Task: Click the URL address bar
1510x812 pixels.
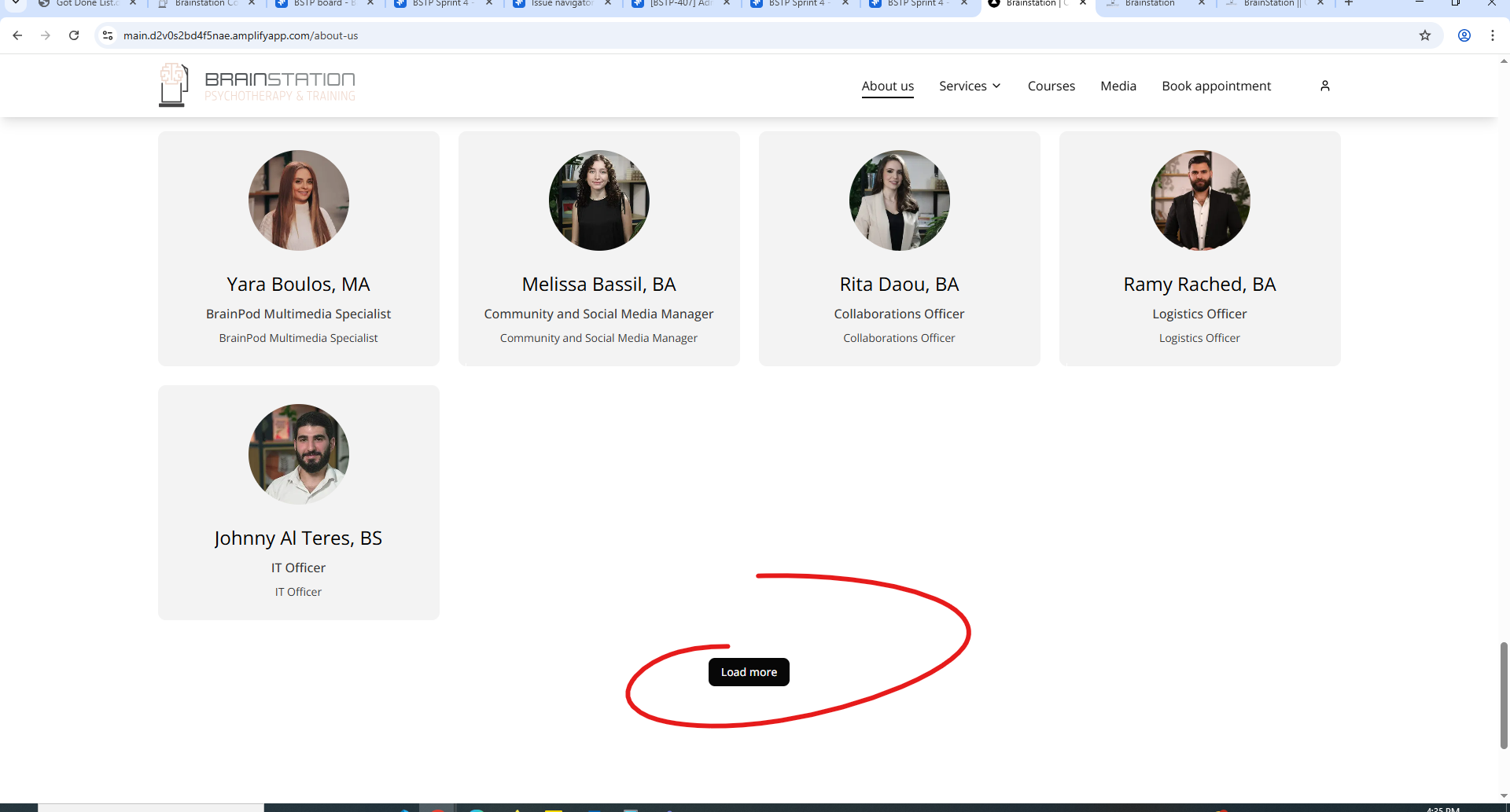Action: point(708,35)
